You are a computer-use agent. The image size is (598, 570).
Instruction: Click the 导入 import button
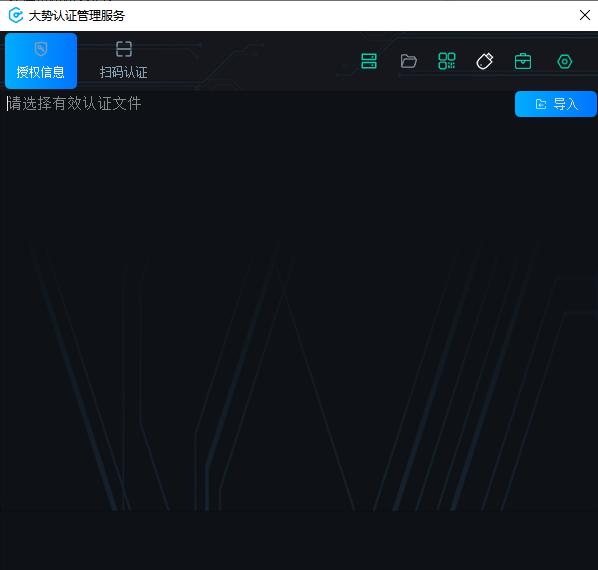[555, 104]
